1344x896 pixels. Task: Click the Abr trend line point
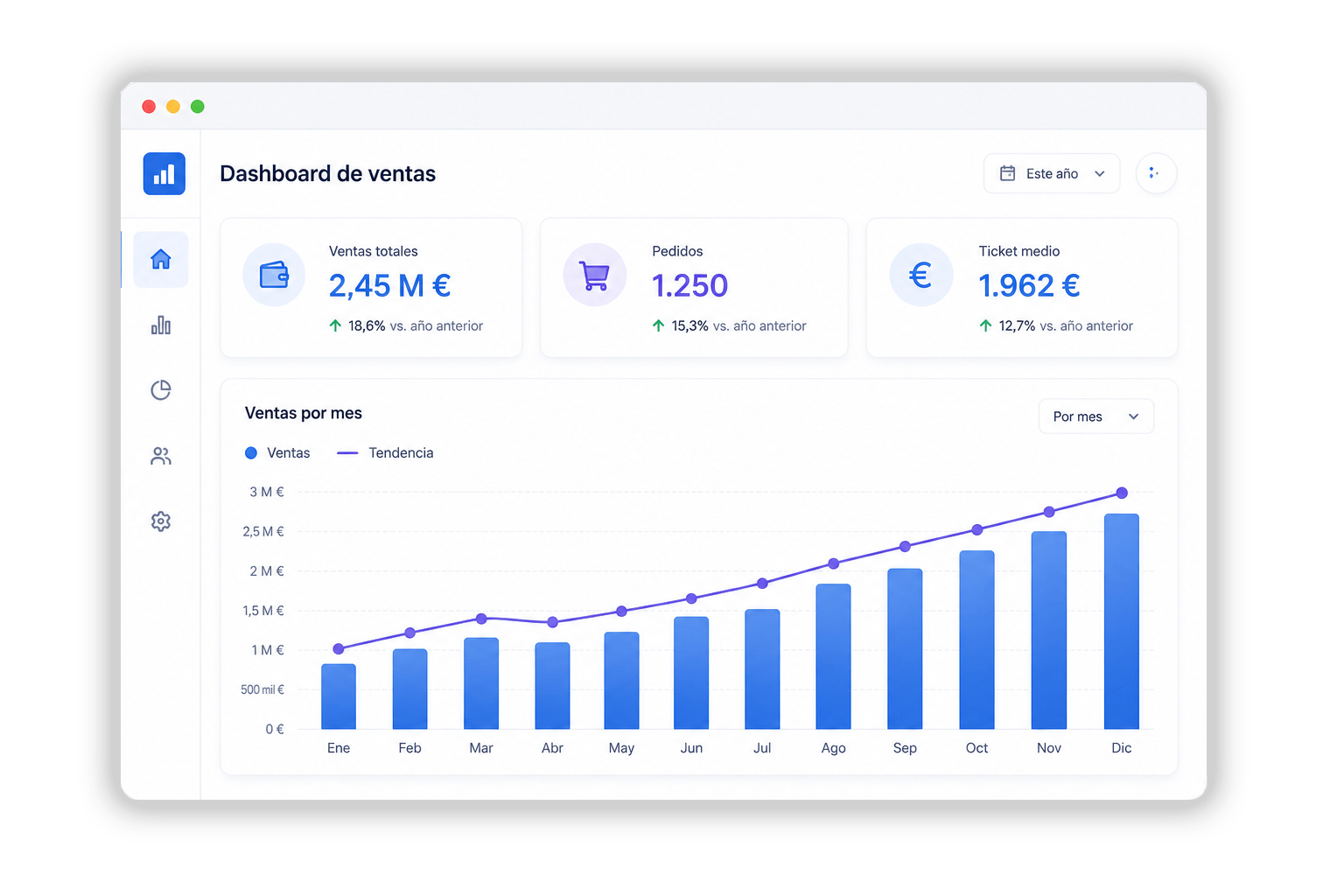(x=552, y=622)
